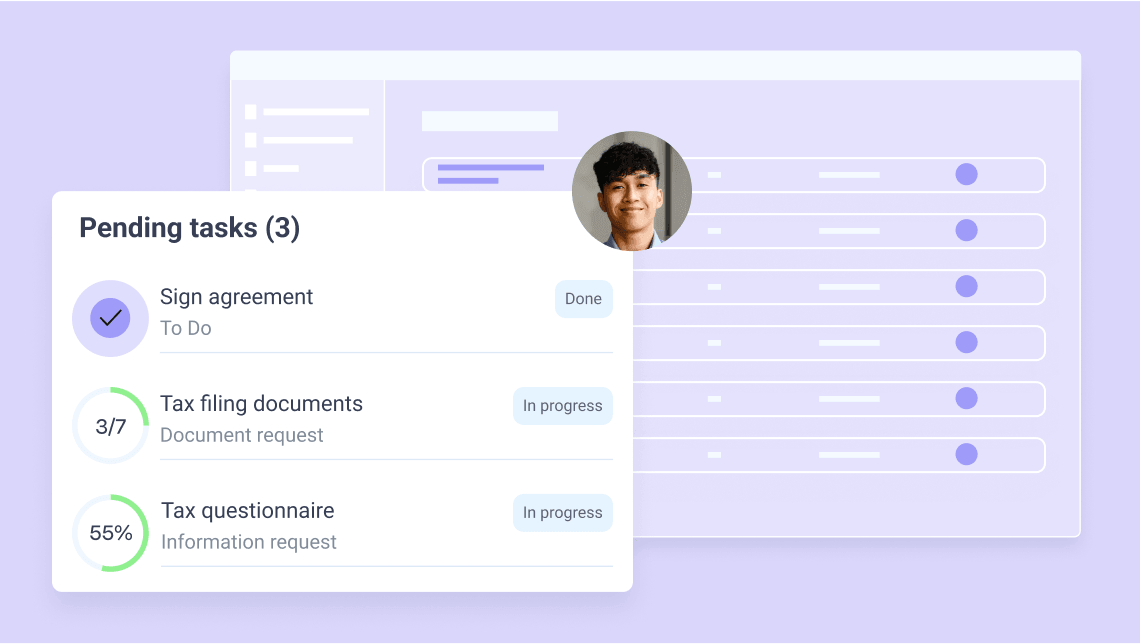Open the Sign agreement task
This screenshot has height=644, width=1140.
pyautogui.click(x=236, y=297)
